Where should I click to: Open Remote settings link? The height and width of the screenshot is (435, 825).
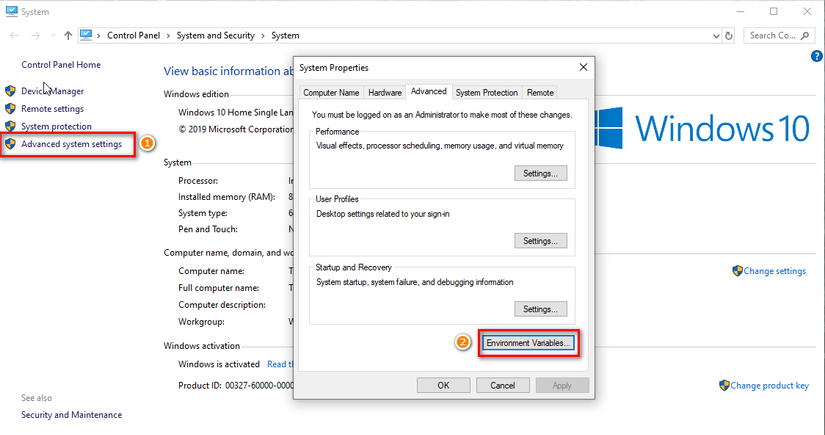tap(52, 109)
